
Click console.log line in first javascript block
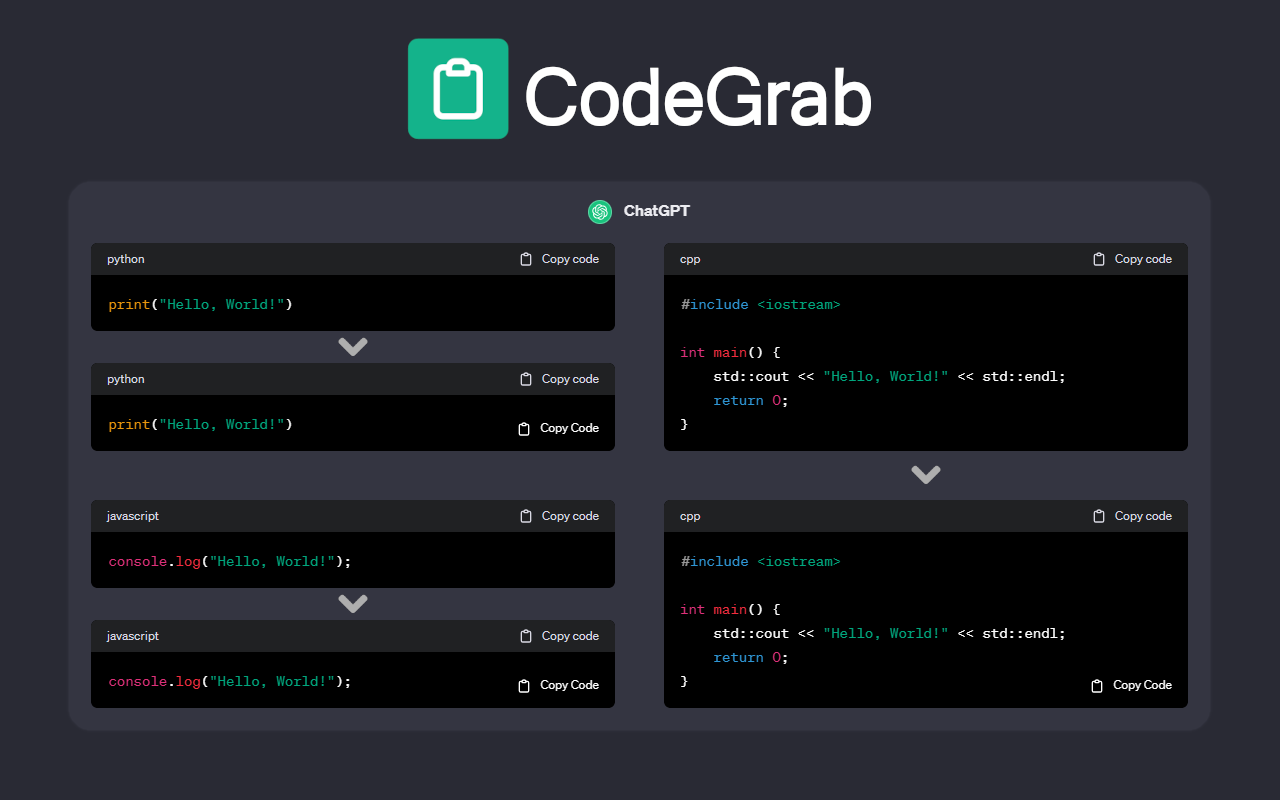tap(230, 561)
